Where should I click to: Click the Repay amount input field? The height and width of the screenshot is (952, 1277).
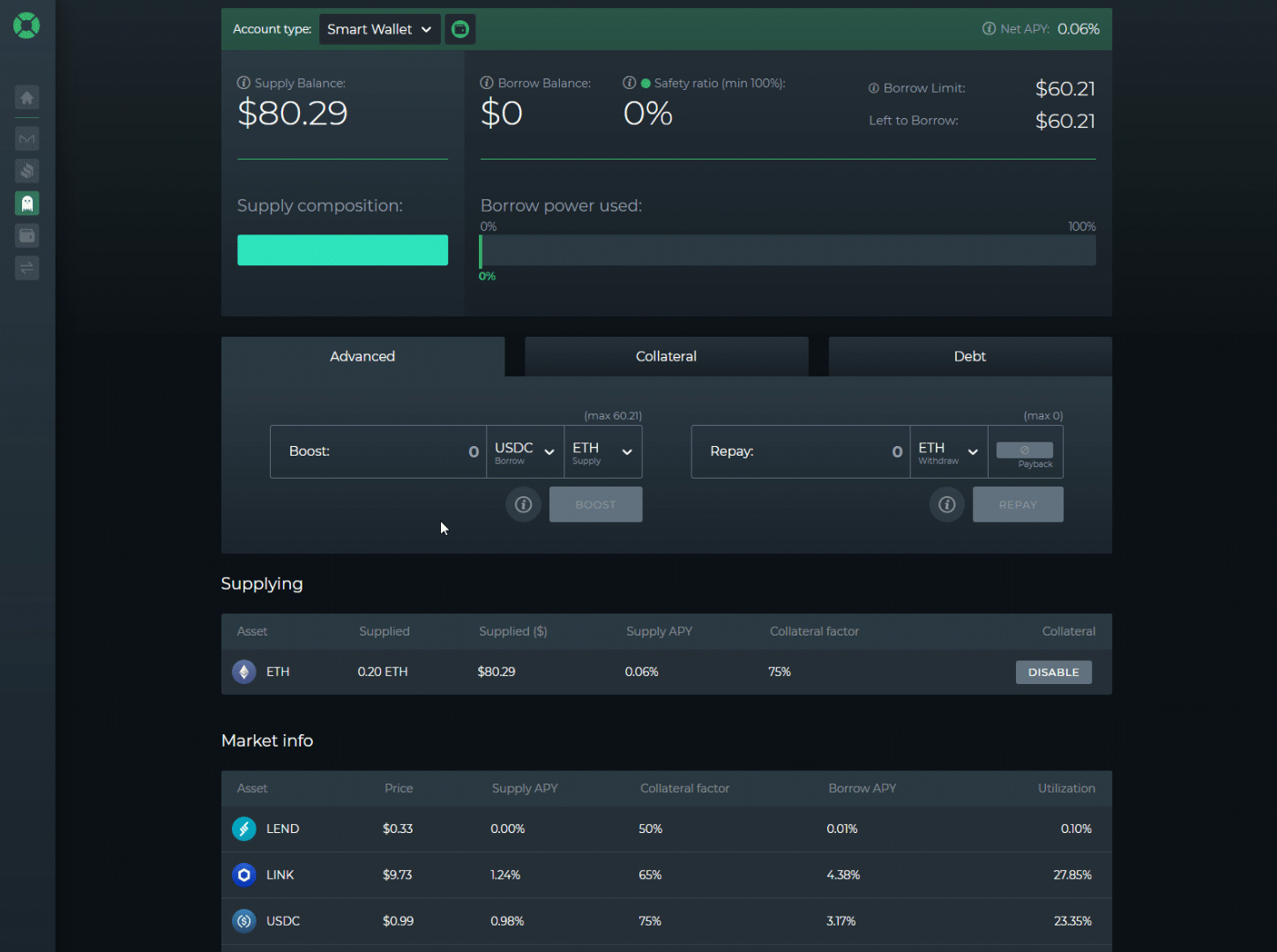tap(801, 452)
